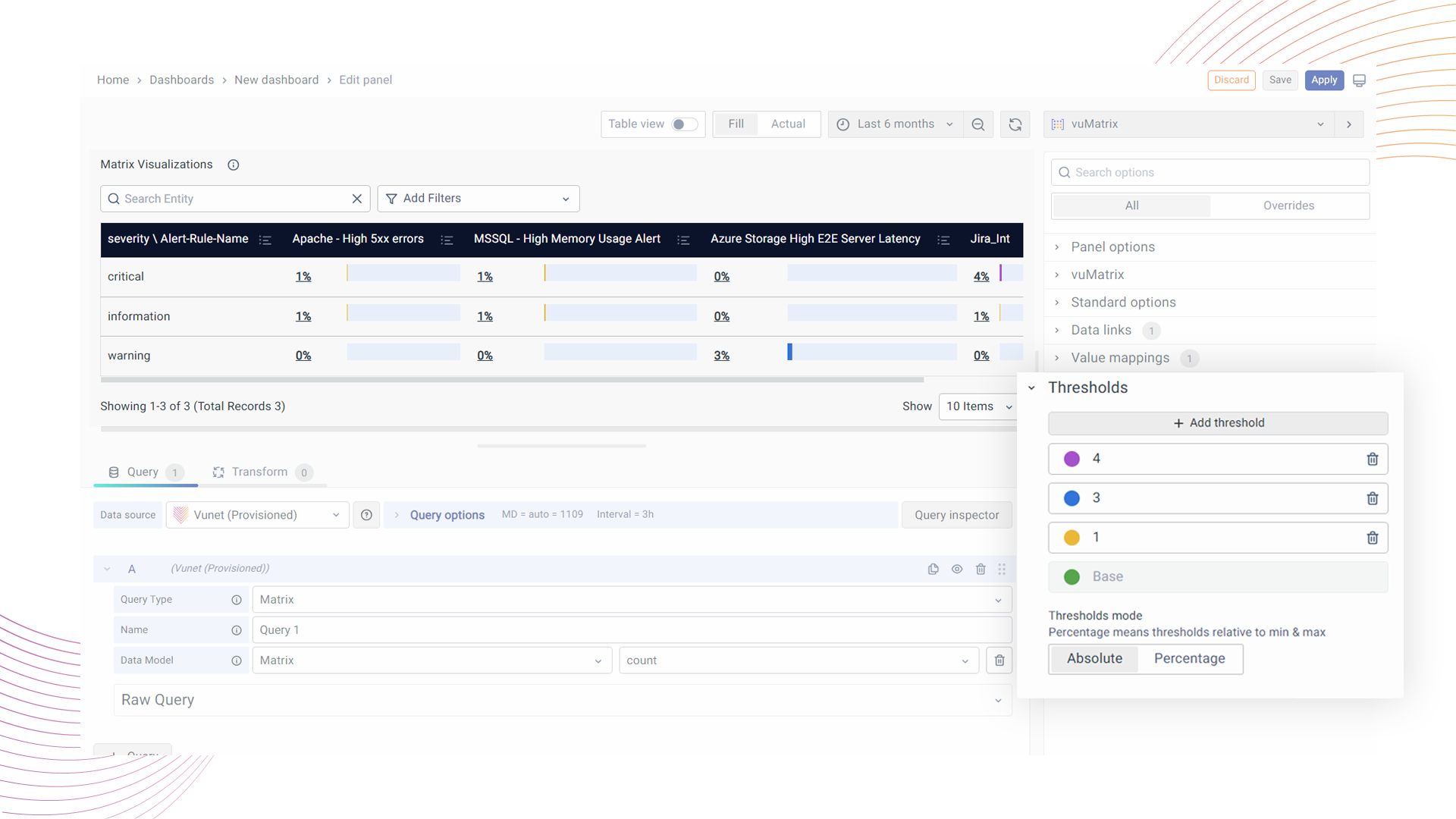This screenshot has height=819, width=1456.
Task: Clear the Search Entity field via X icon
Action: 356,198
